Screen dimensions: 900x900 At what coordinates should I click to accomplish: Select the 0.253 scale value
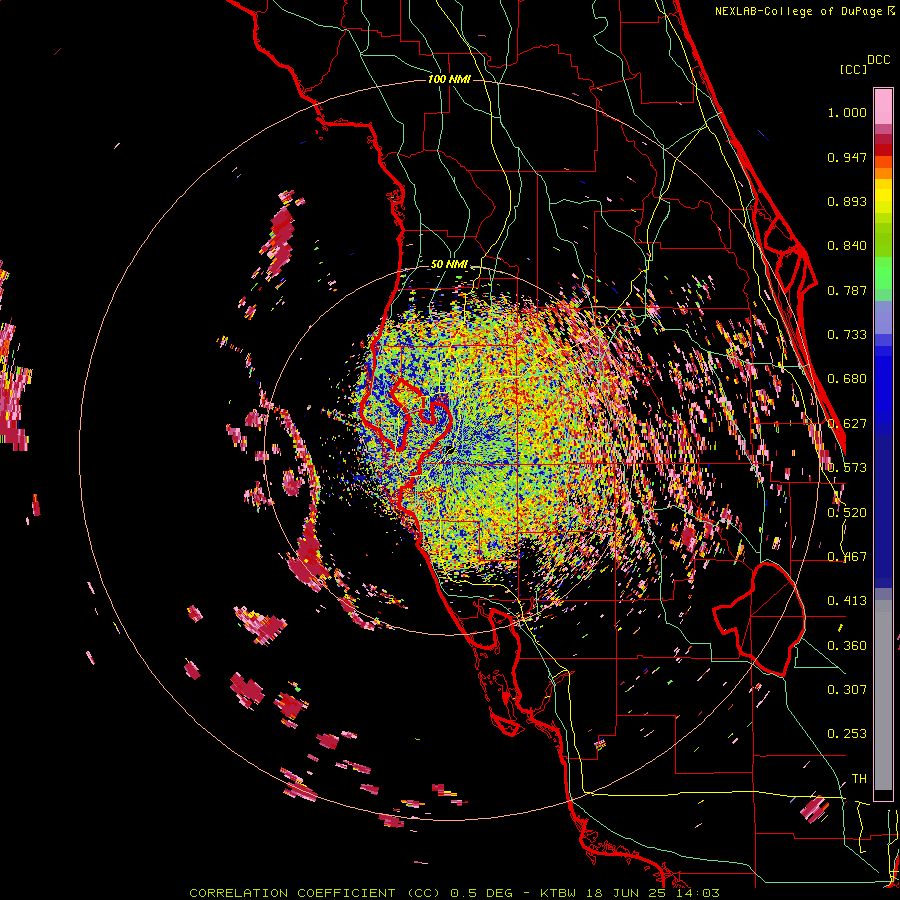tap(847, 734)
